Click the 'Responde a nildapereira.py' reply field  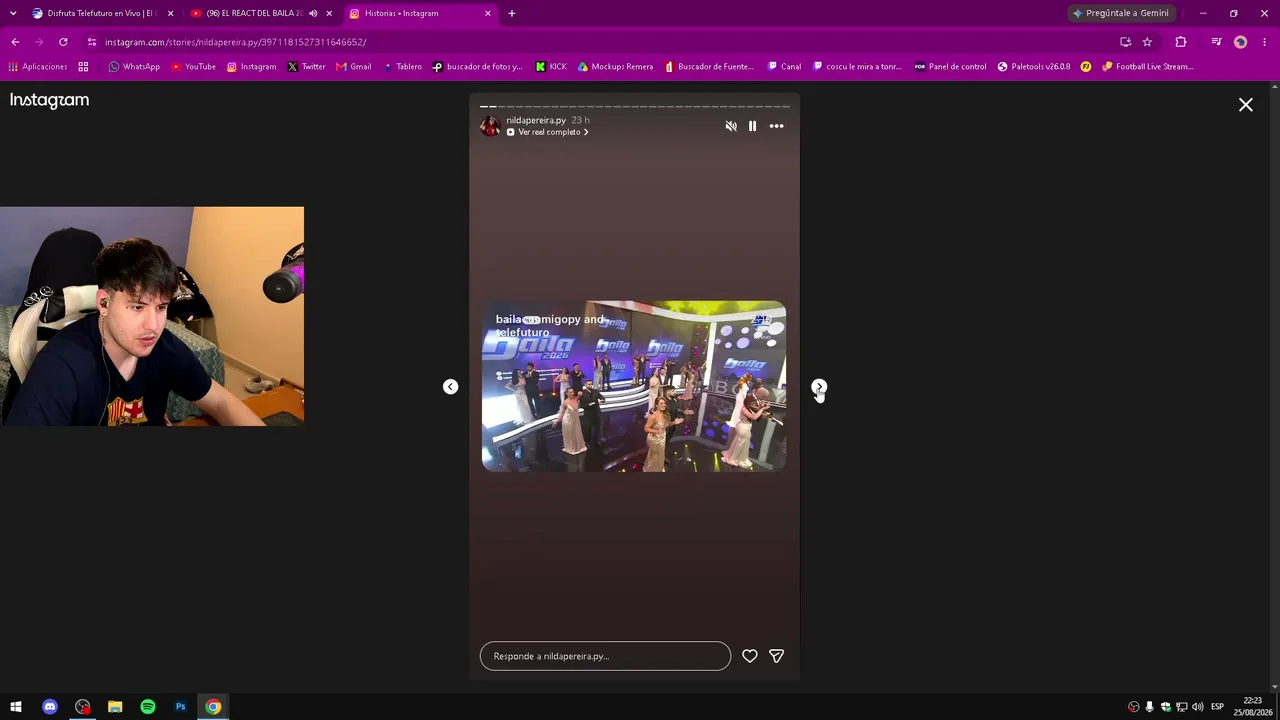coord(605,656)
